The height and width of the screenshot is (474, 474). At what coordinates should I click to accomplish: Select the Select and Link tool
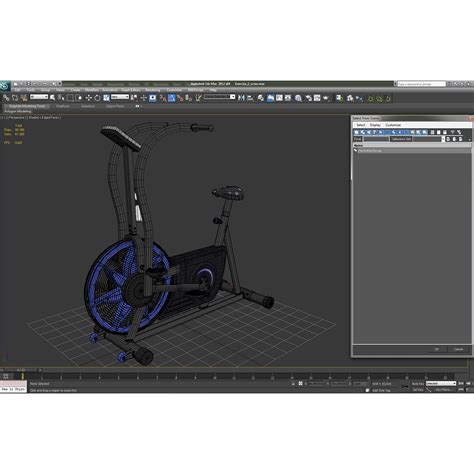tap(6, 98)
